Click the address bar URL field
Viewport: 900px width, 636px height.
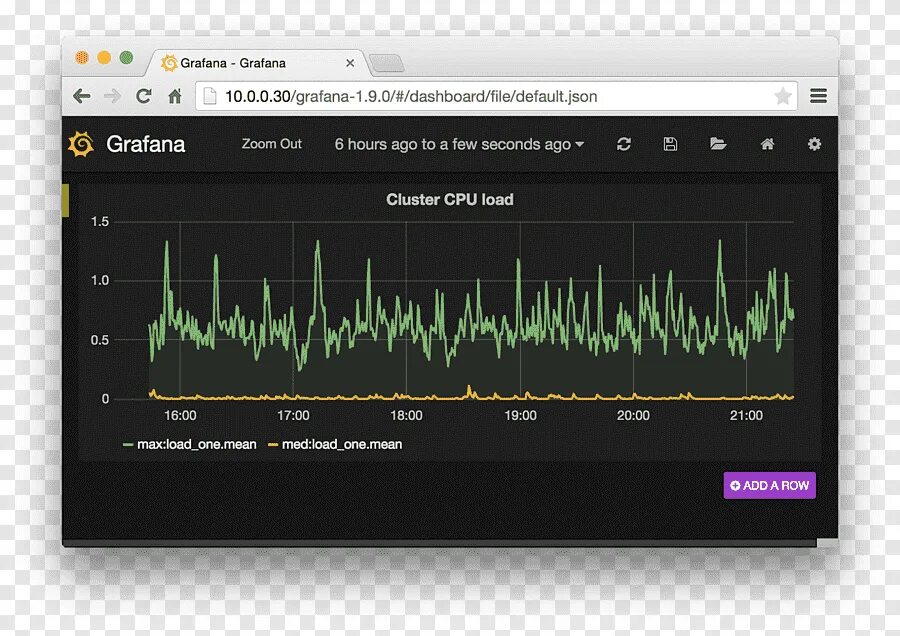pyautogui.click(x=496, y=96)
